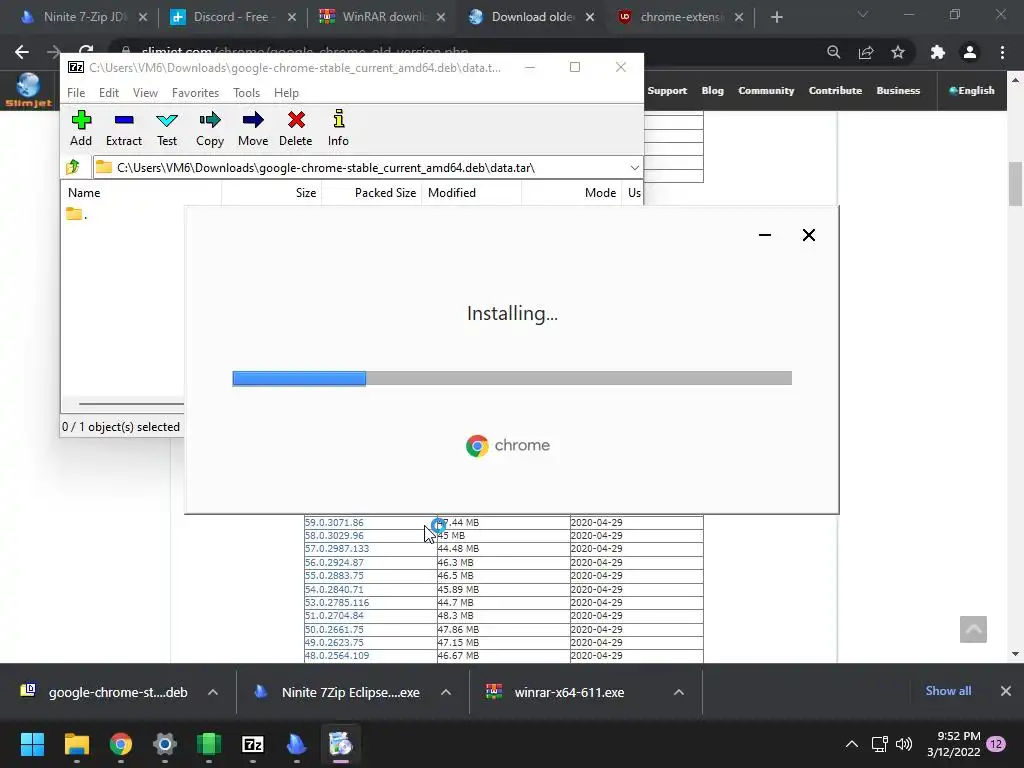Viewport: 1024px width, 768px height.
Task: Open the Support link on Slimjet
Action: [667, 91]
